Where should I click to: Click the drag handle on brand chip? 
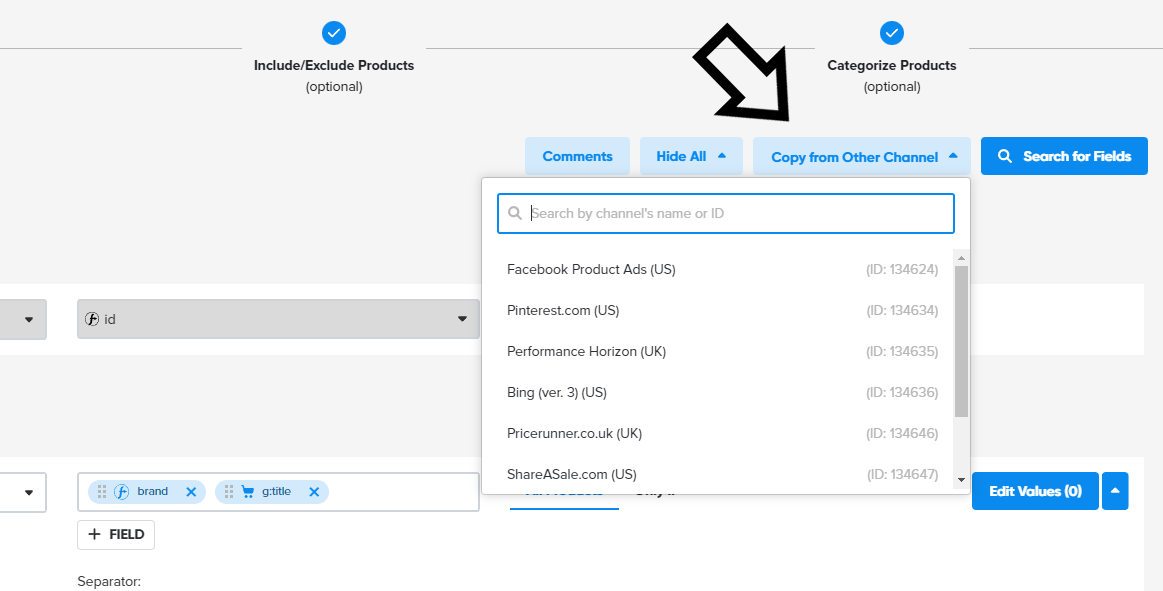coord(102,492)
